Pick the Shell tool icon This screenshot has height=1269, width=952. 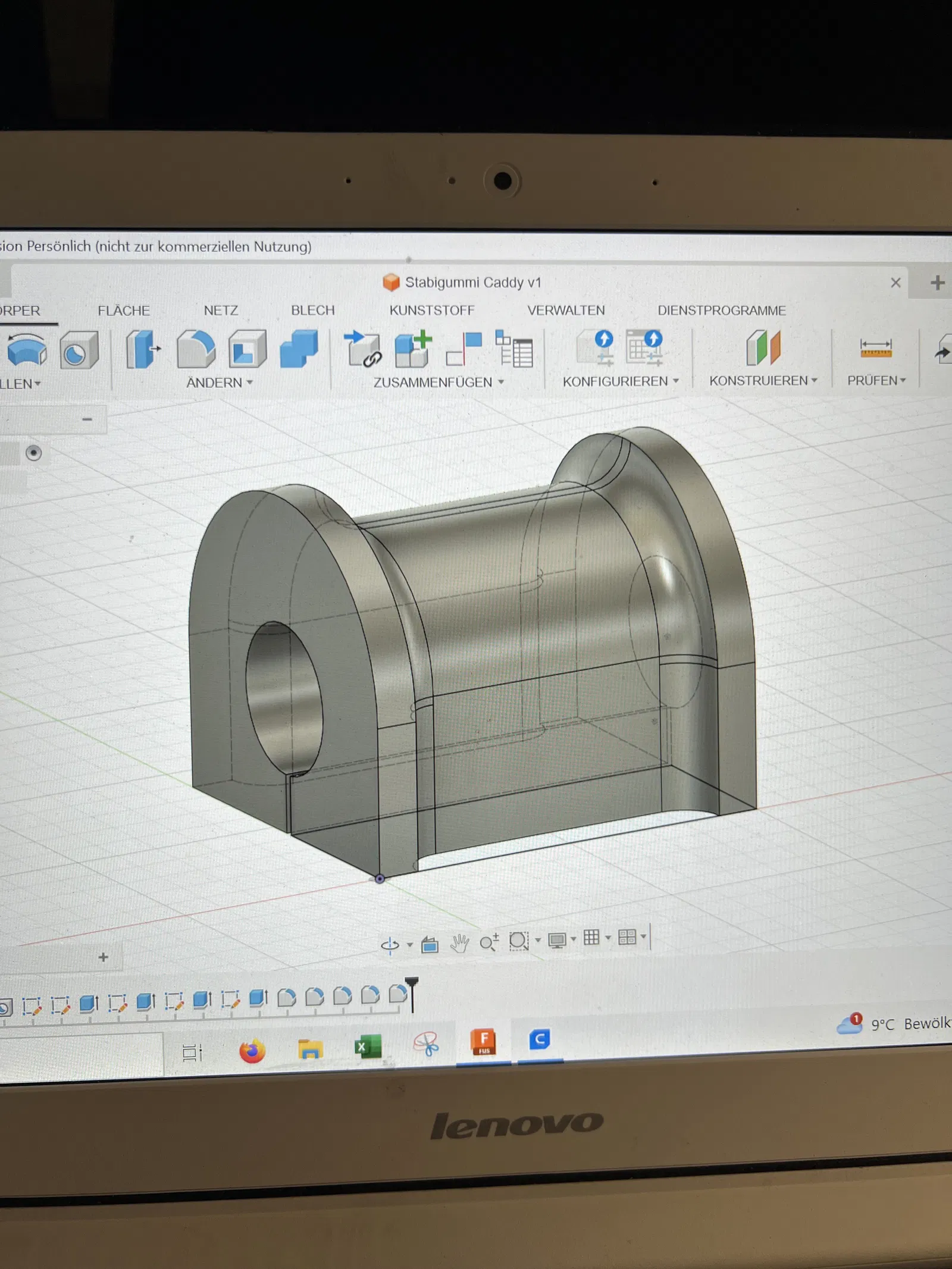pos(248,349)
